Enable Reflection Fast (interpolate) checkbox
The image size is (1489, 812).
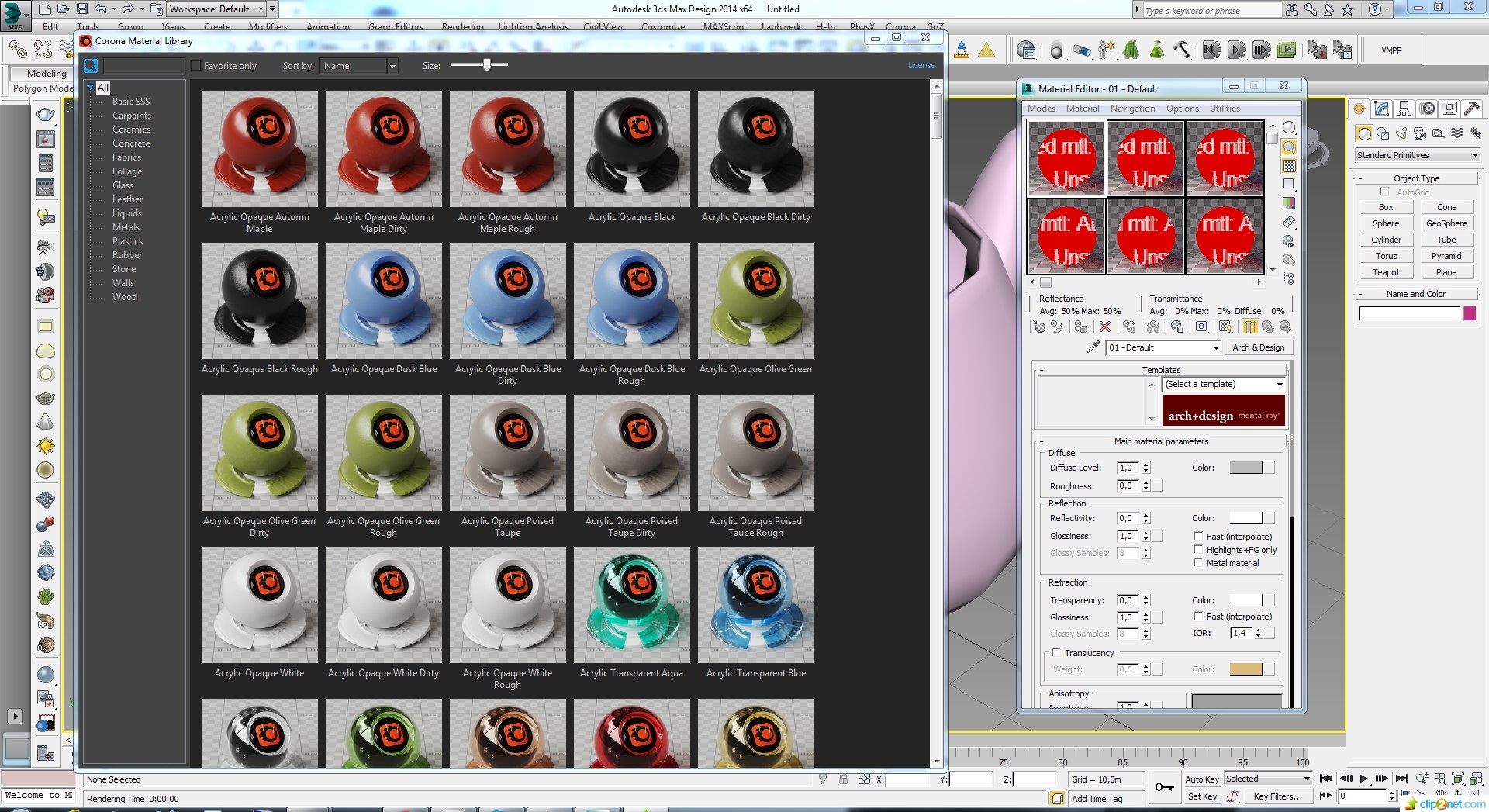coord(1198,536)
